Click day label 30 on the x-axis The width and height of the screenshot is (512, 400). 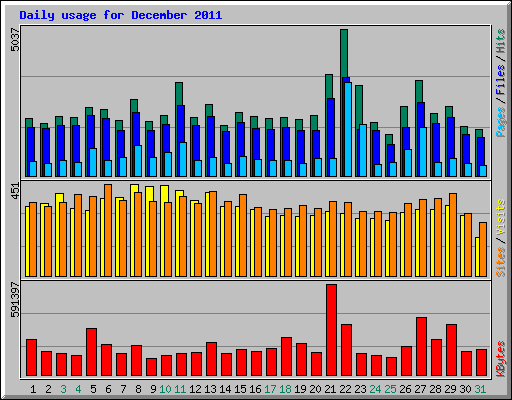pos(465,389)
